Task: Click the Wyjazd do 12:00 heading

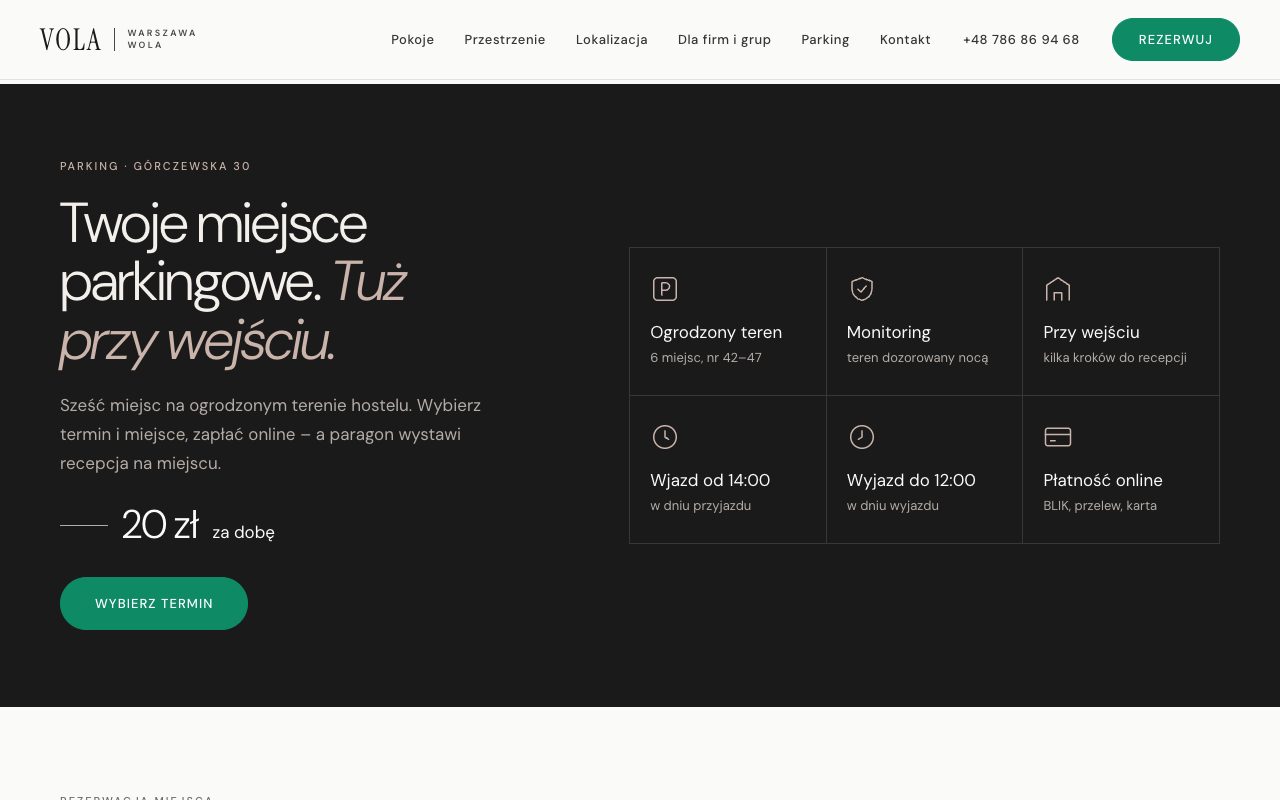Action: coord(911,480)
